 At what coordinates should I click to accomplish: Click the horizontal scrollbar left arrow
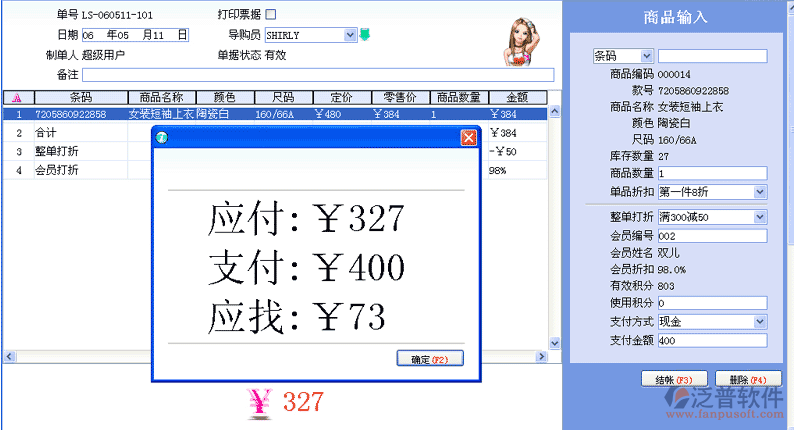[9, 357]
